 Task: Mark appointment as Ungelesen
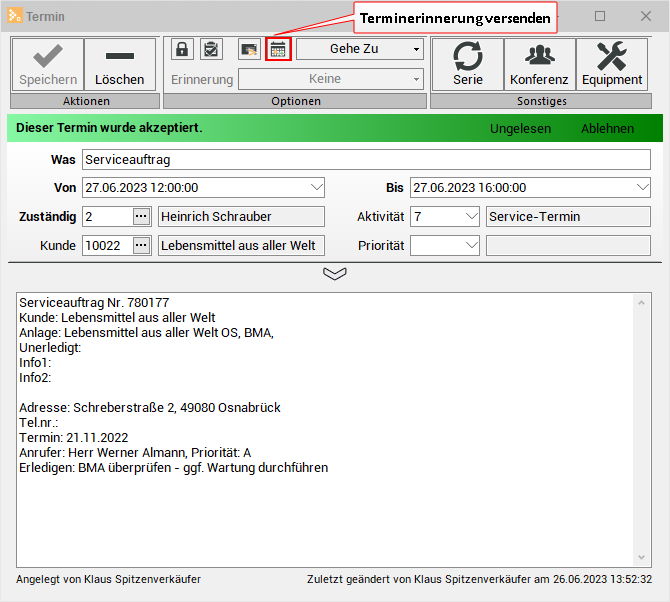point(520,128)
